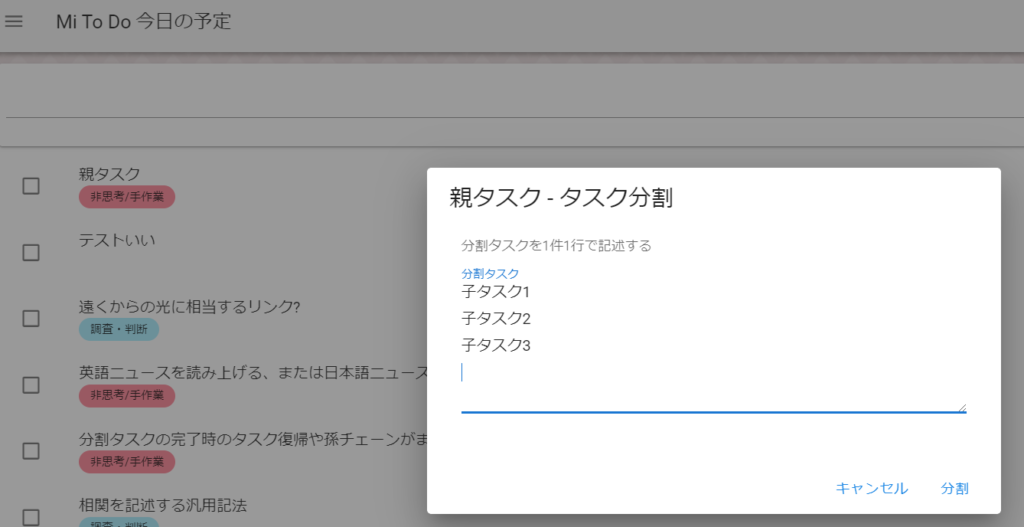Viewport: 1024px width, 527px height.
Task: Check the 相関を記述する汎用記法 checkbox
Action: pyautogui.click(x=31, y=516)
